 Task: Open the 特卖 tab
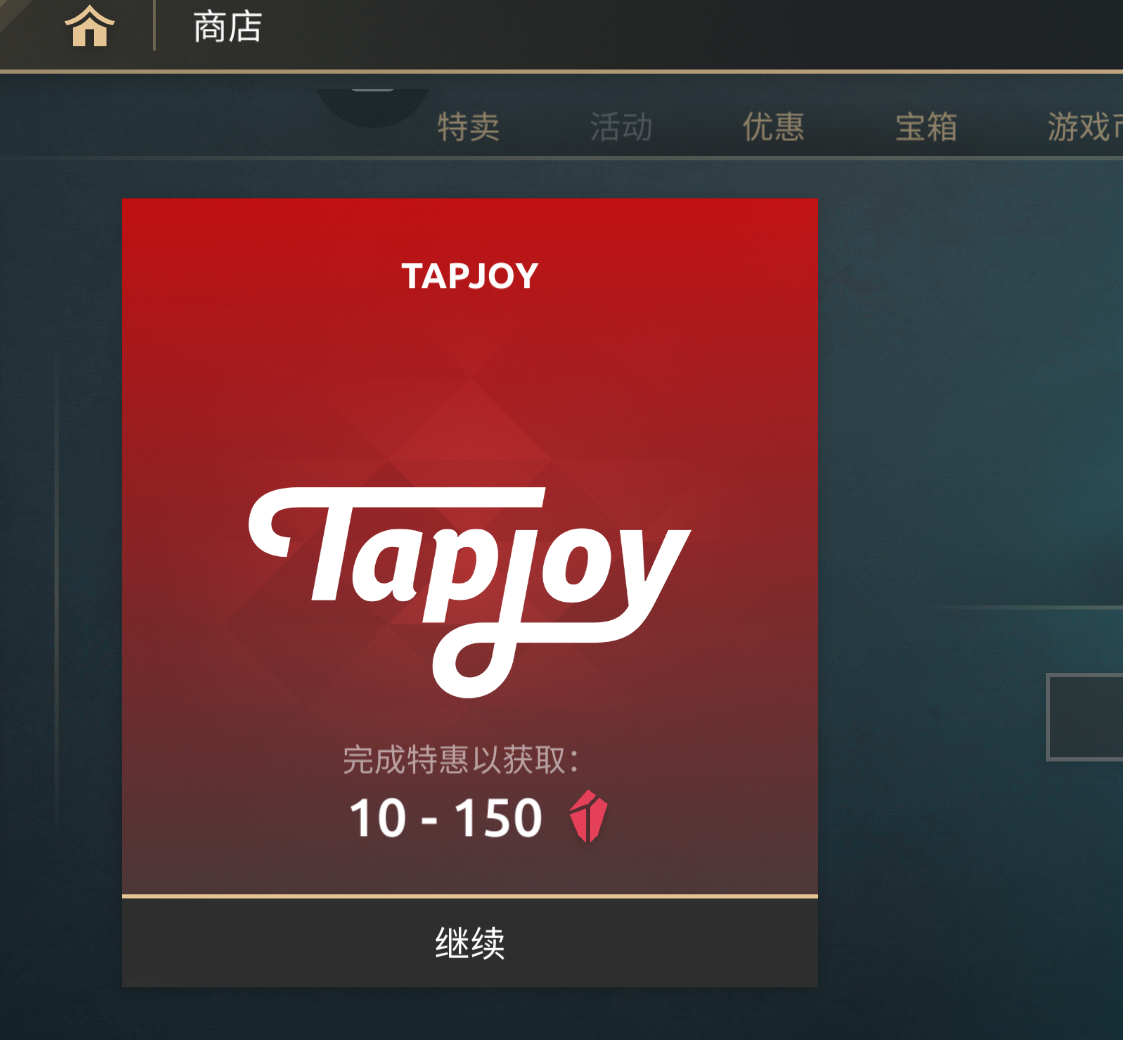[468, 127]
